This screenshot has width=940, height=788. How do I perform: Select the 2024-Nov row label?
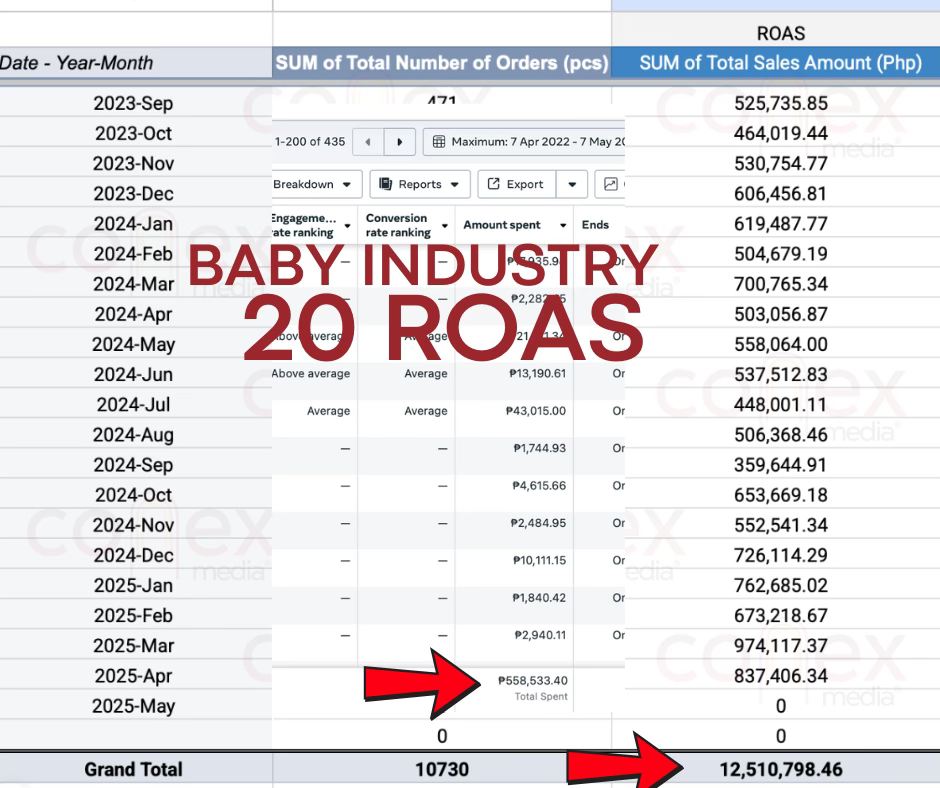click(133, 525)
